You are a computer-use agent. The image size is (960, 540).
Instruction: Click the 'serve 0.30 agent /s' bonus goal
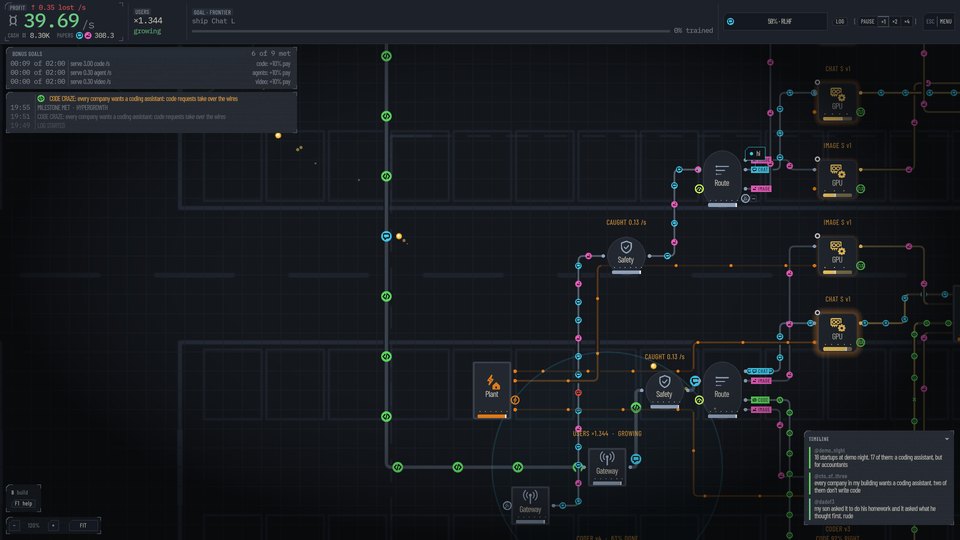[151, 73]
